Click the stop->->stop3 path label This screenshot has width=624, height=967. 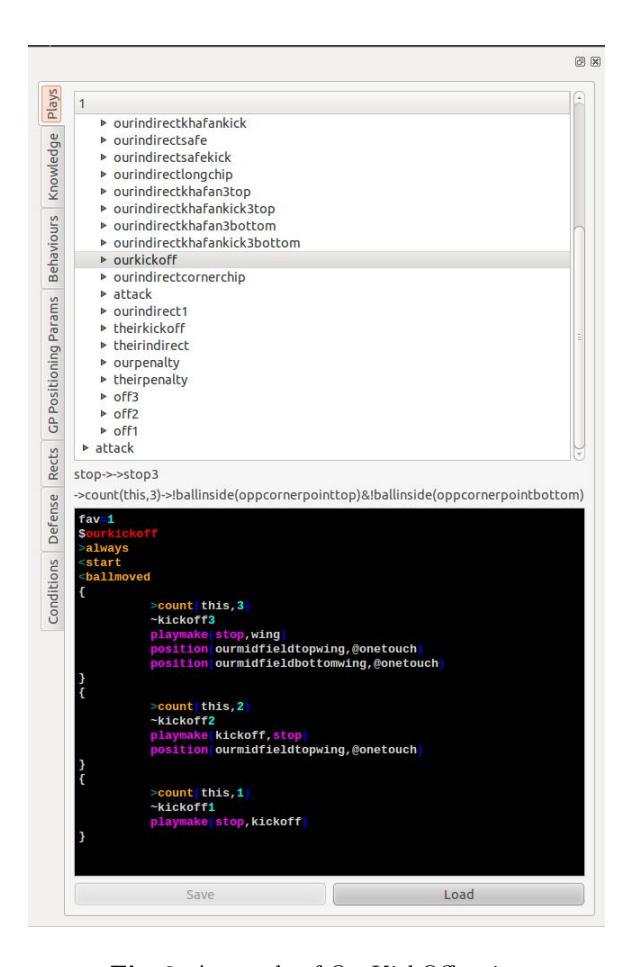116,474
